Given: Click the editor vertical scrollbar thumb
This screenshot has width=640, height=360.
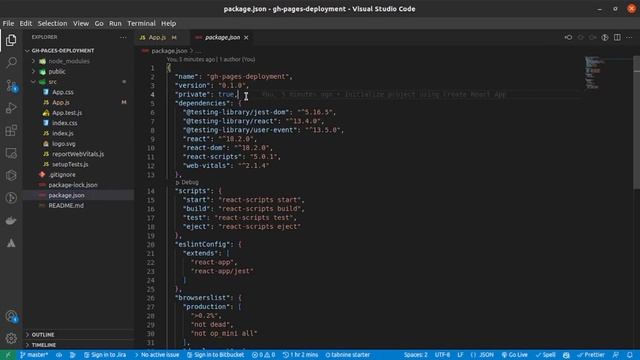Looking at the screenshot, I should pos(636,122).
